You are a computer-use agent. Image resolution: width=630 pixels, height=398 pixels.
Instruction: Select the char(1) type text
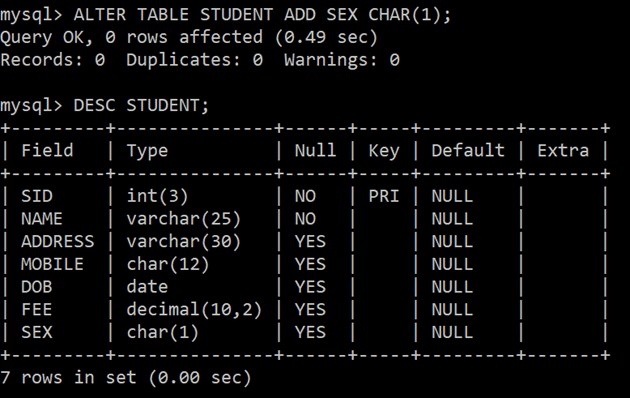163,333
